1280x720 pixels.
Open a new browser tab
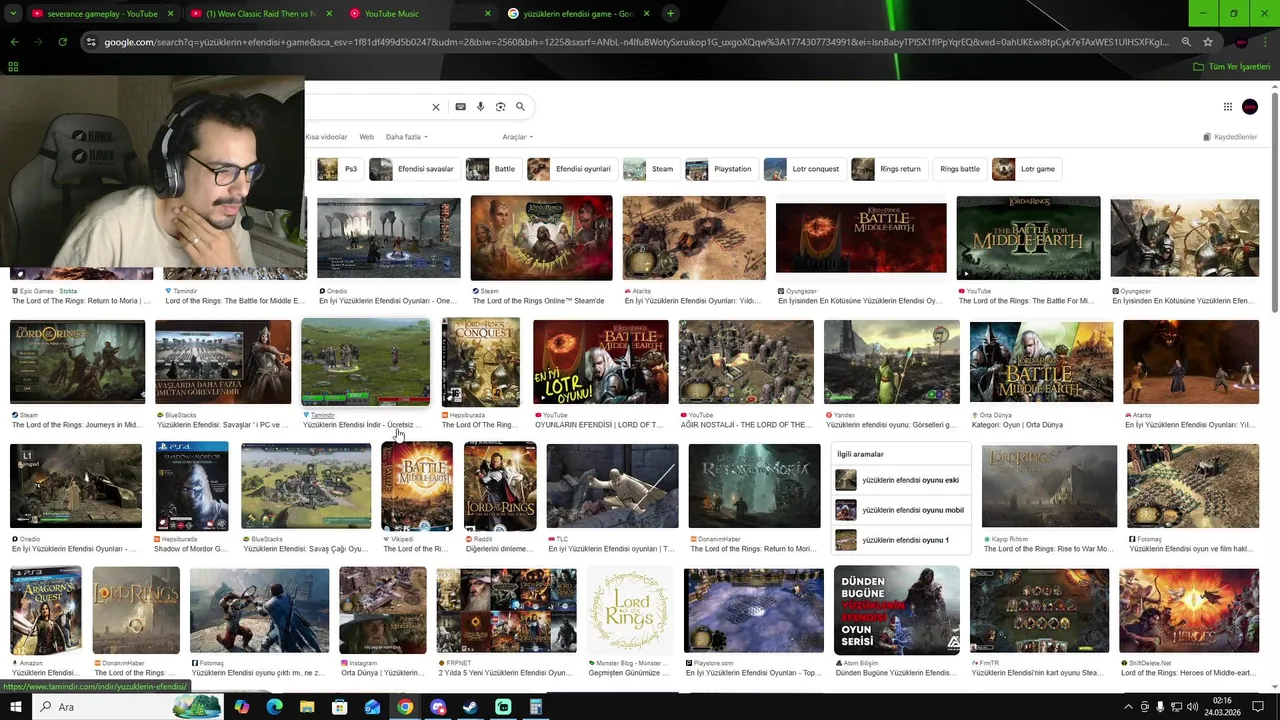(670, 13)
